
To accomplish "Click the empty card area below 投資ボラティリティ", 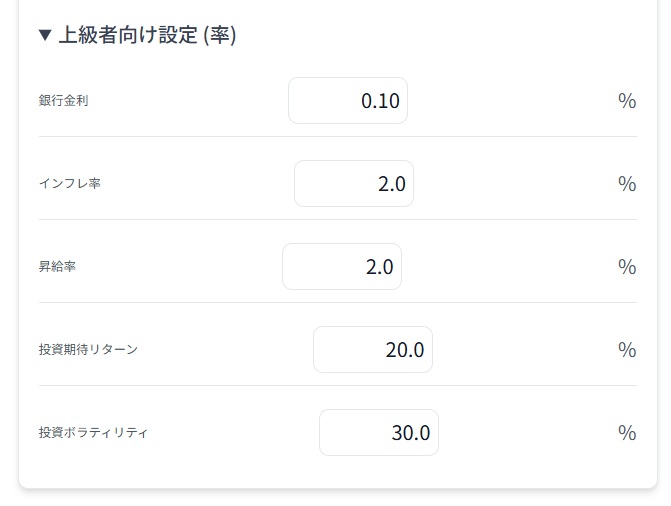I will [x=338, y=472].
